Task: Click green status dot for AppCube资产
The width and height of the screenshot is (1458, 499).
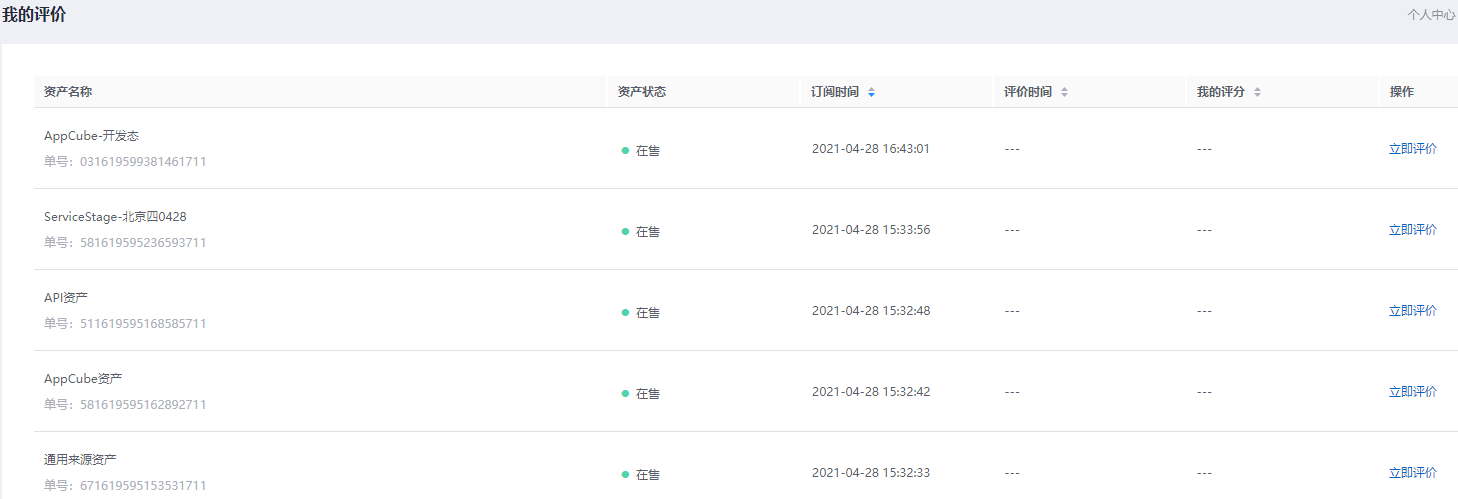Action: coord(625,394)
